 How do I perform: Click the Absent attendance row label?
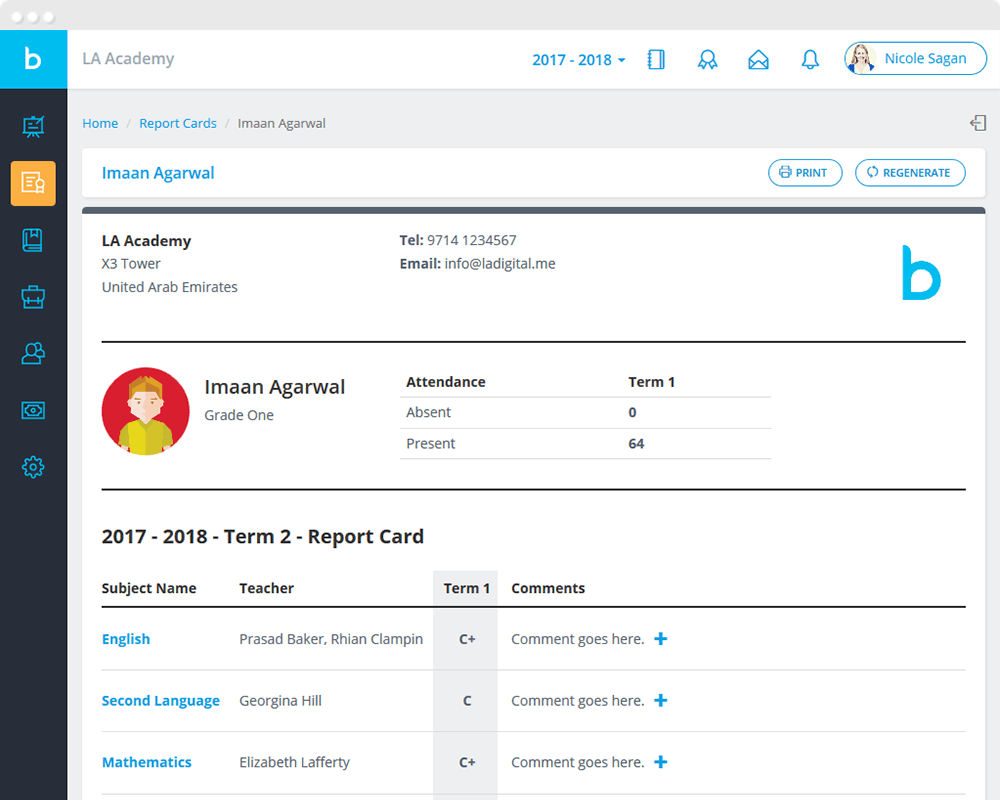coord(429,412)
